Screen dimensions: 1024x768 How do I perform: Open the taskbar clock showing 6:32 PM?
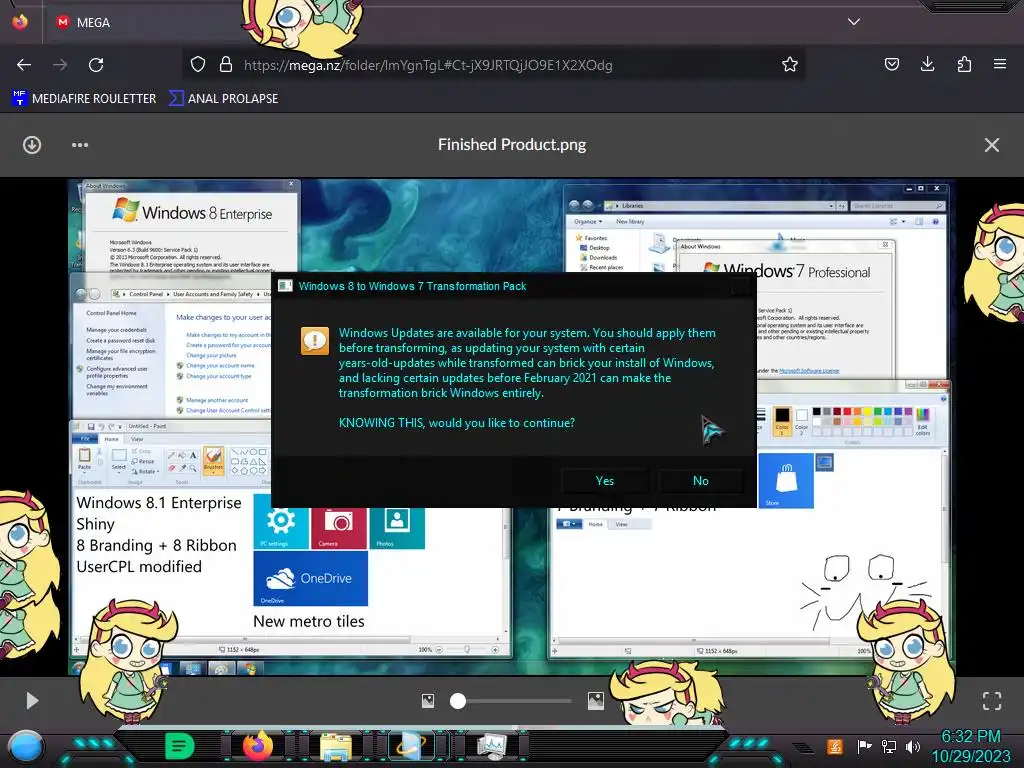[x=970, y=746]
